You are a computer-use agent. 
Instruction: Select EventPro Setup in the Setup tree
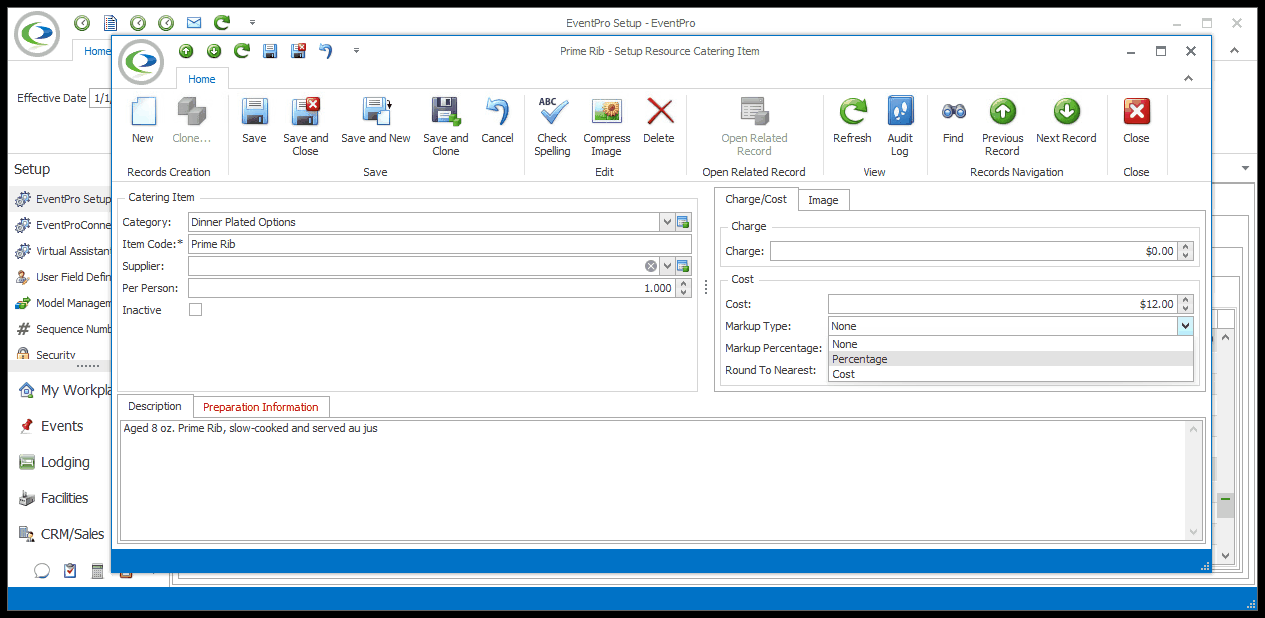point(62,199)
